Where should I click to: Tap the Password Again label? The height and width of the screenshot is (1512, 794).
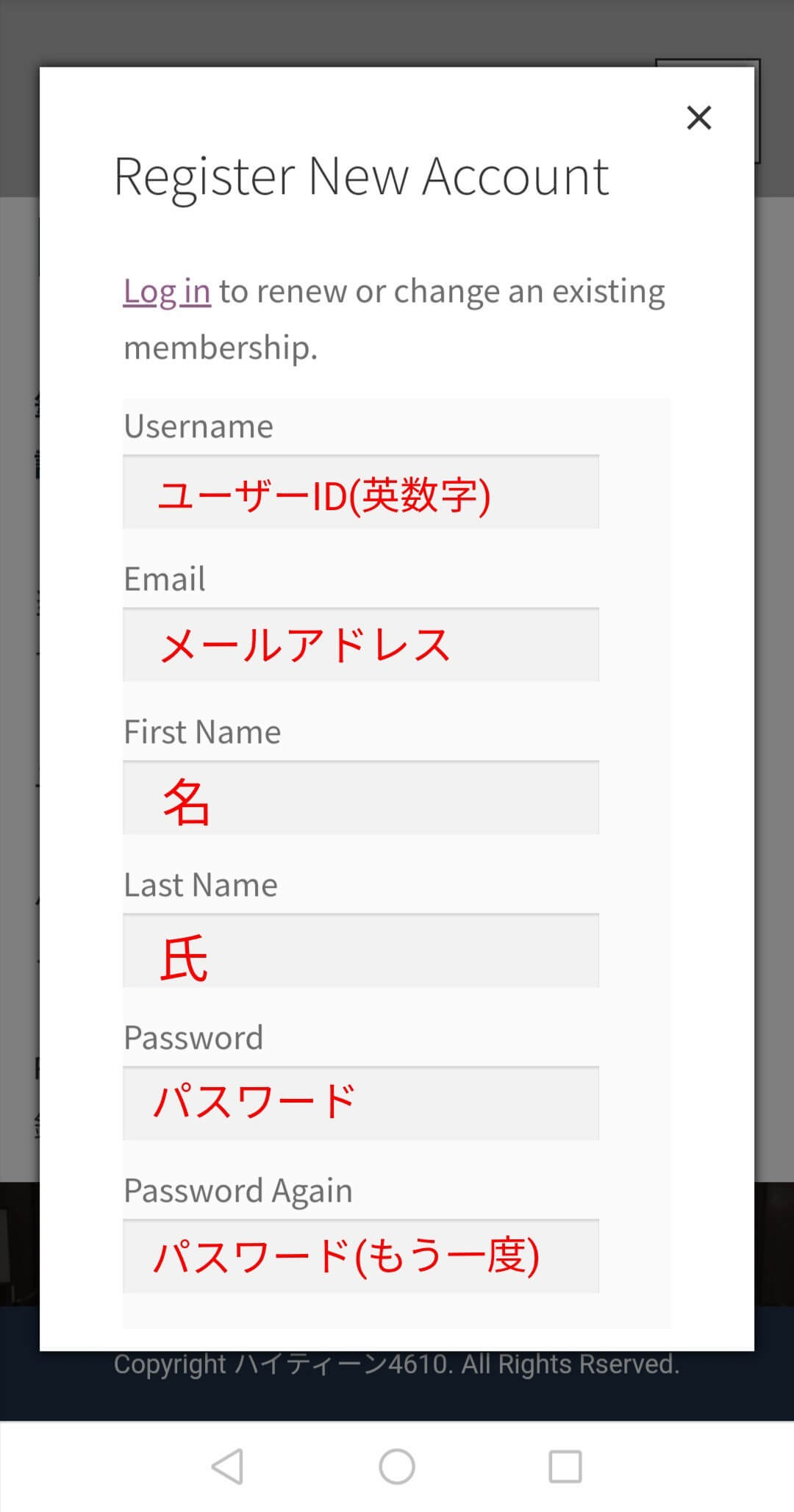[238, 1191]
